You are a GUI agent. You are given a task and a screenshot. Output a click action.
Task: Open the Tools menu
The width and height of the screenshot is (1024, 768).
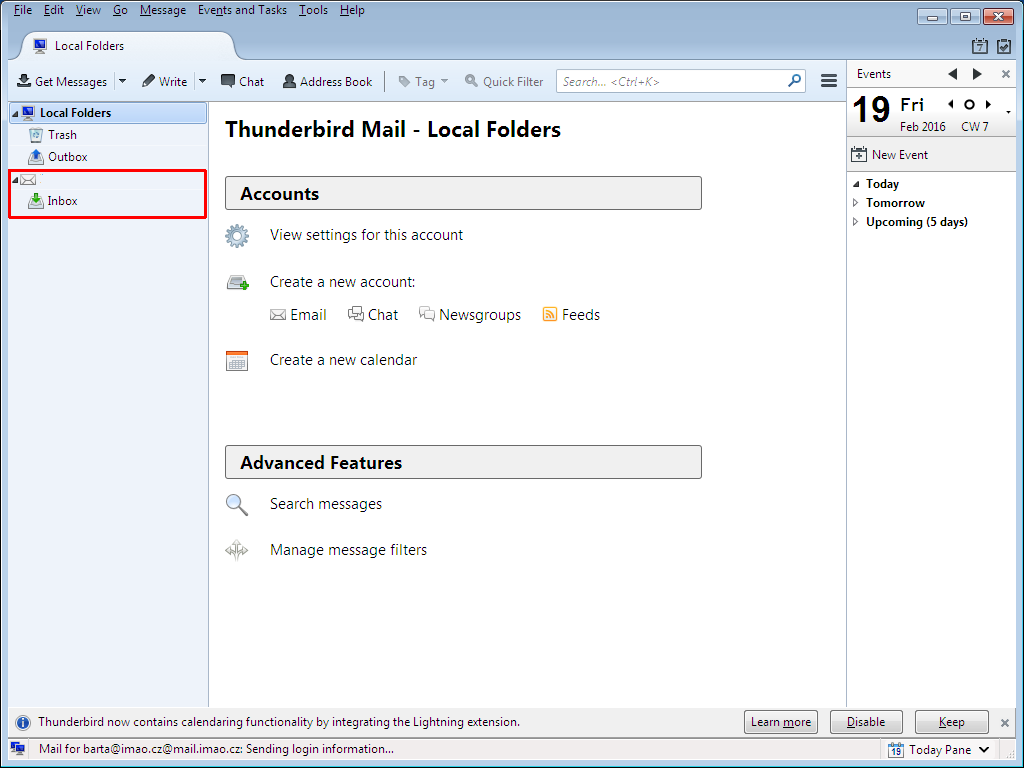[x=313, y=10]
